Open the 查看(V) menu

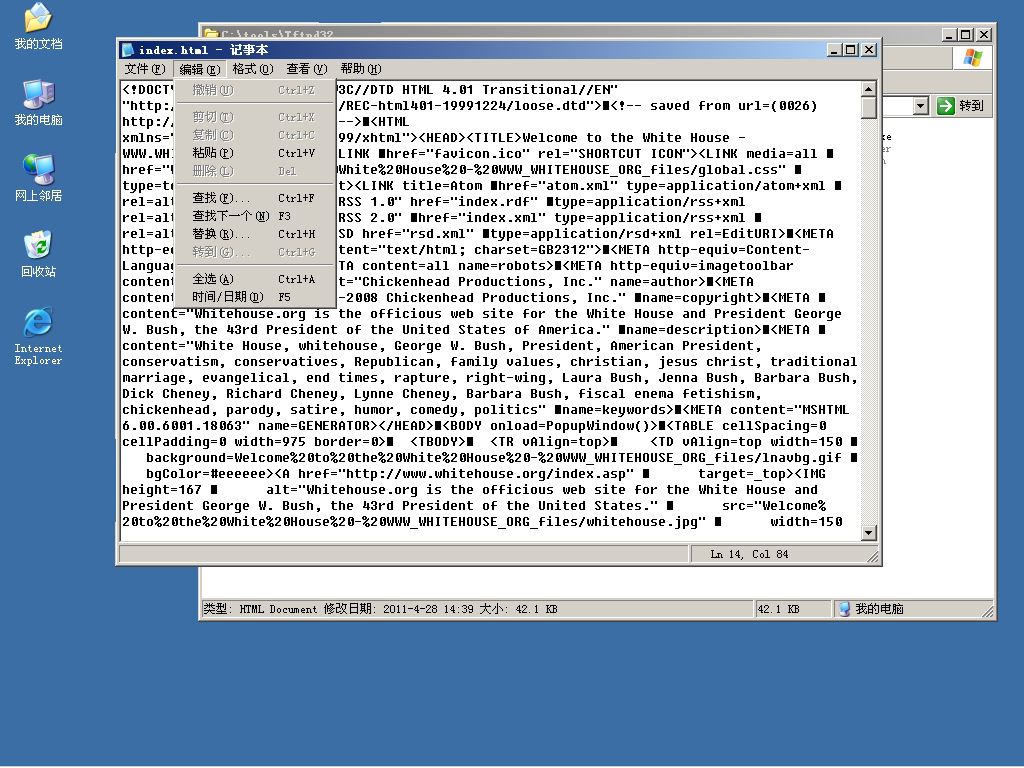point(306,69)
